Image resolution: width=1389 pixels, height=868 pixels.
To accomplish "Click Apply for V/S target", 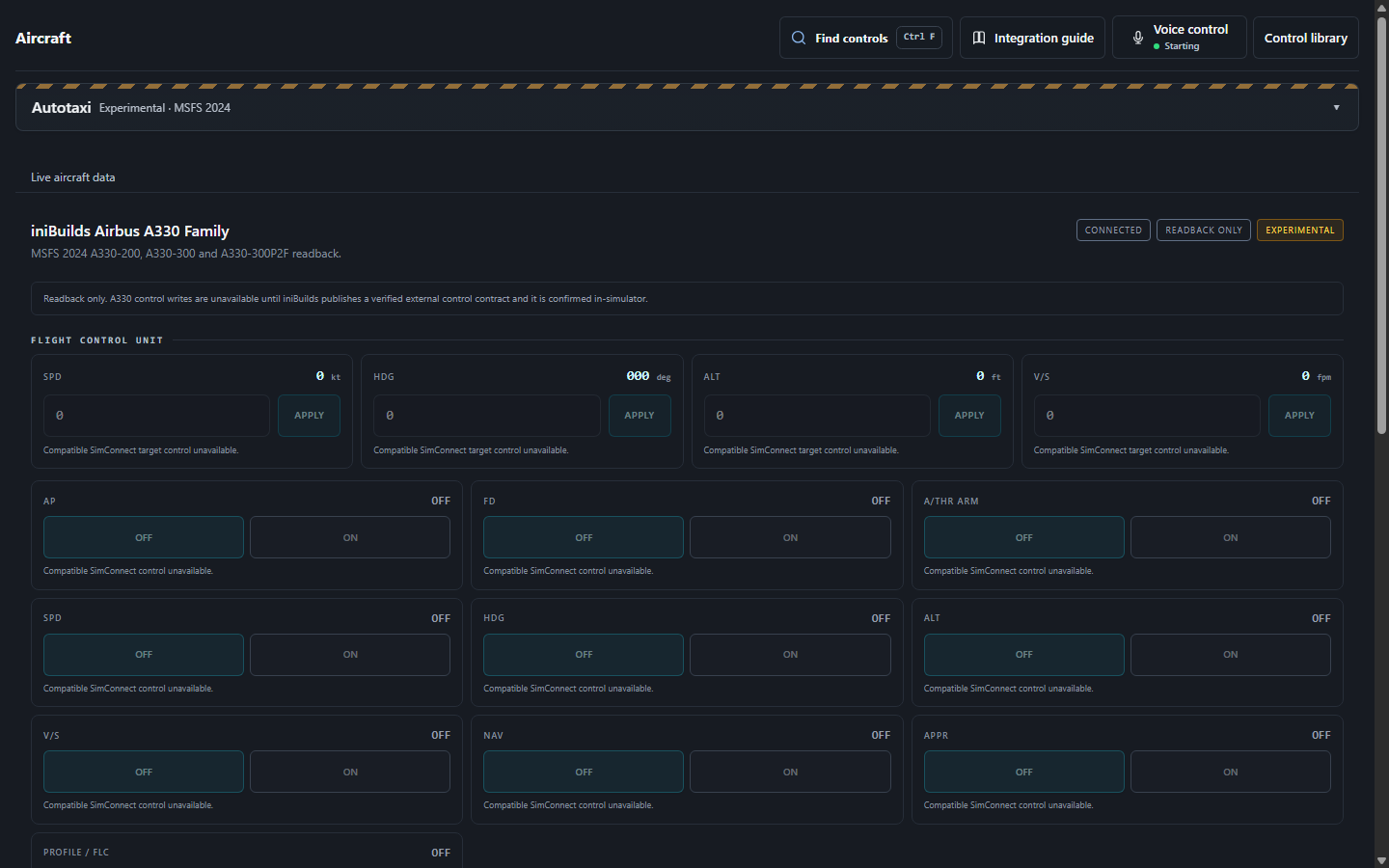I will [1299, 416].
